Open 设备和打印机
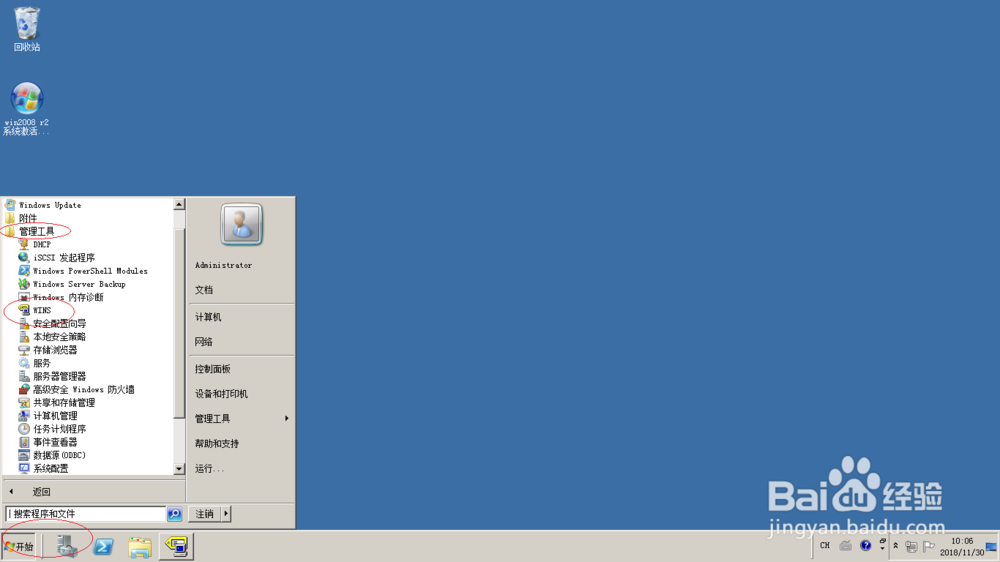The height and width of the screenshot is (562, 1000). pyautogui.click(x=221, y=394)
